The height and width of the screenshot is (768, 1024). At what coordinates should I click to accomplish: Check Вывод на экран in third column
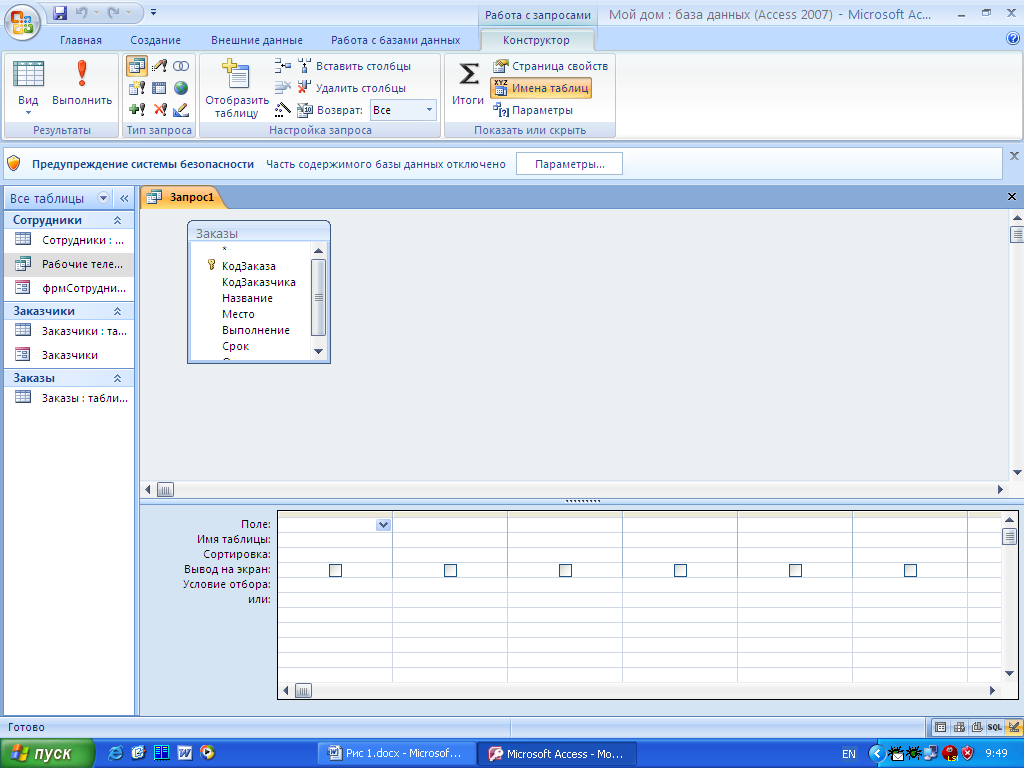tap(566, 570)
